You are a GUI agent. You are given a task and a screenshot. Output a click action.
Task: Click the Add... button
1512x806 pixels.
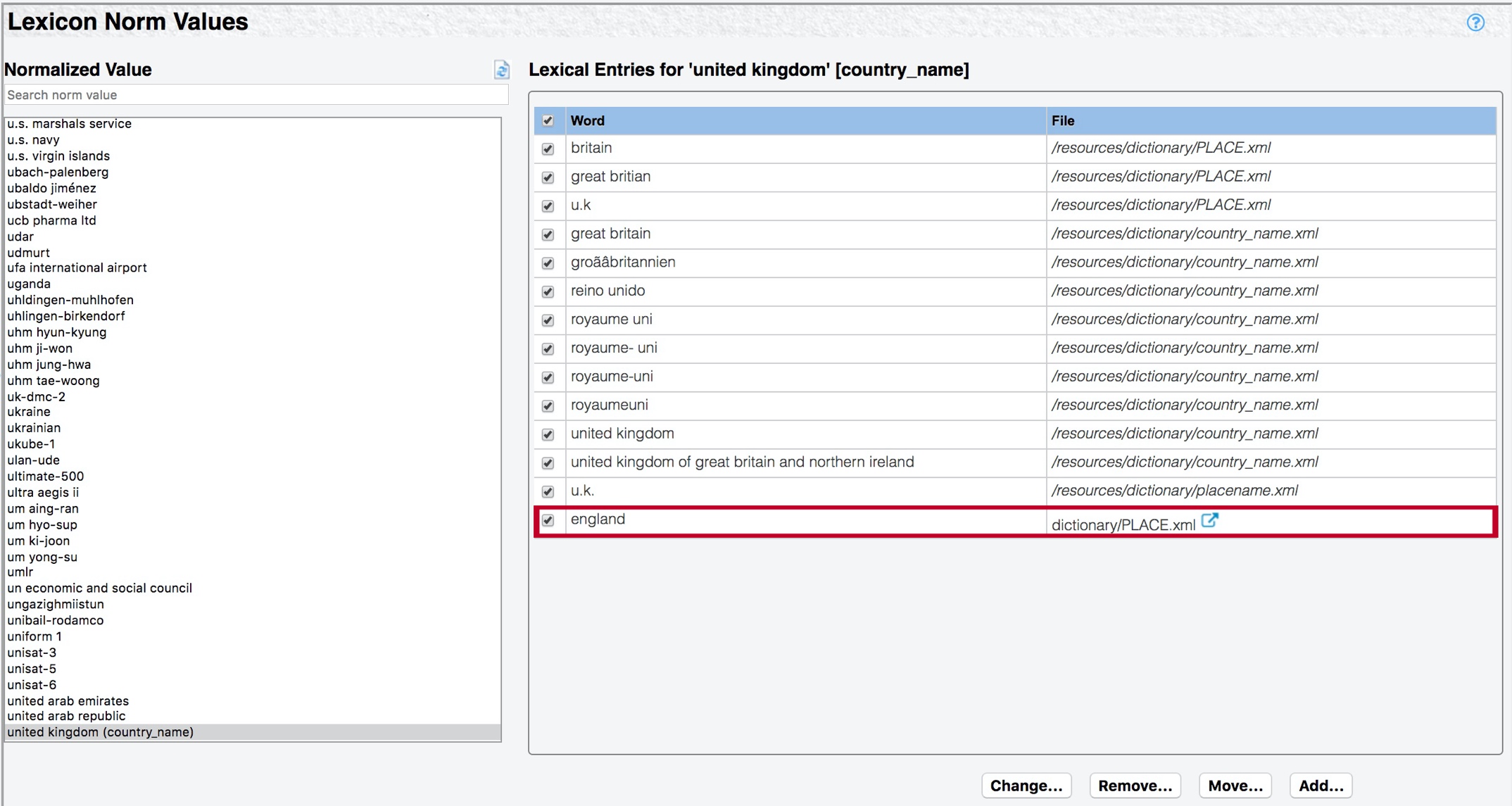point(1321,786)
